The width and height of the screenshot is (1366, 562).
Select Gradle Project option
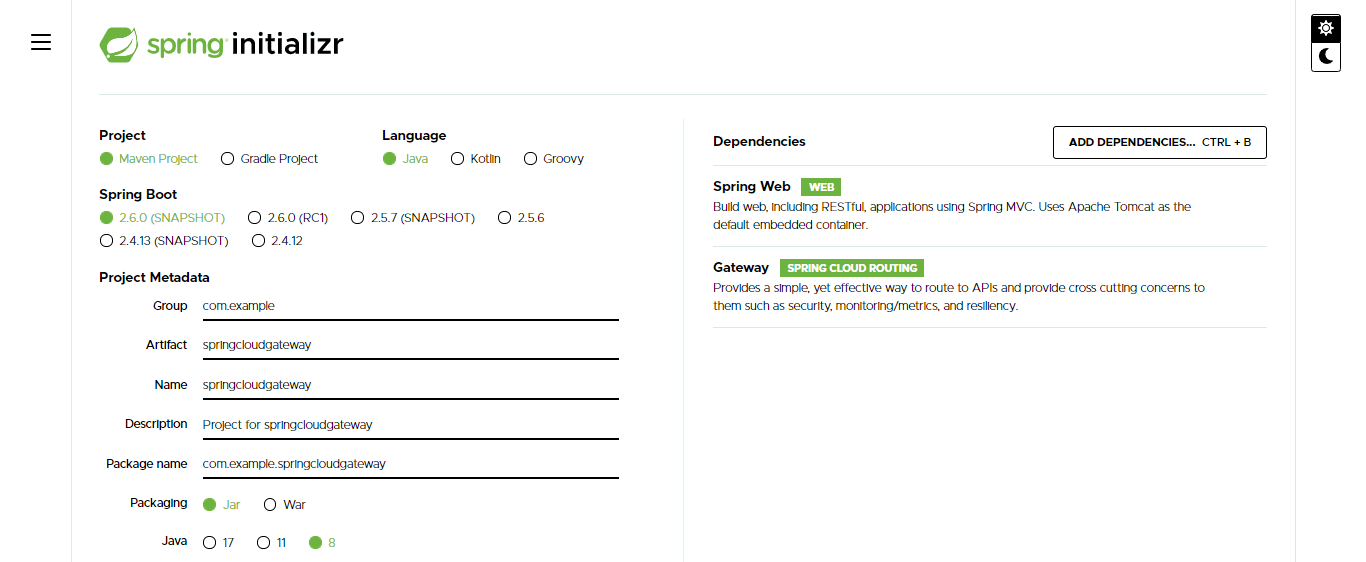point(270,159)
